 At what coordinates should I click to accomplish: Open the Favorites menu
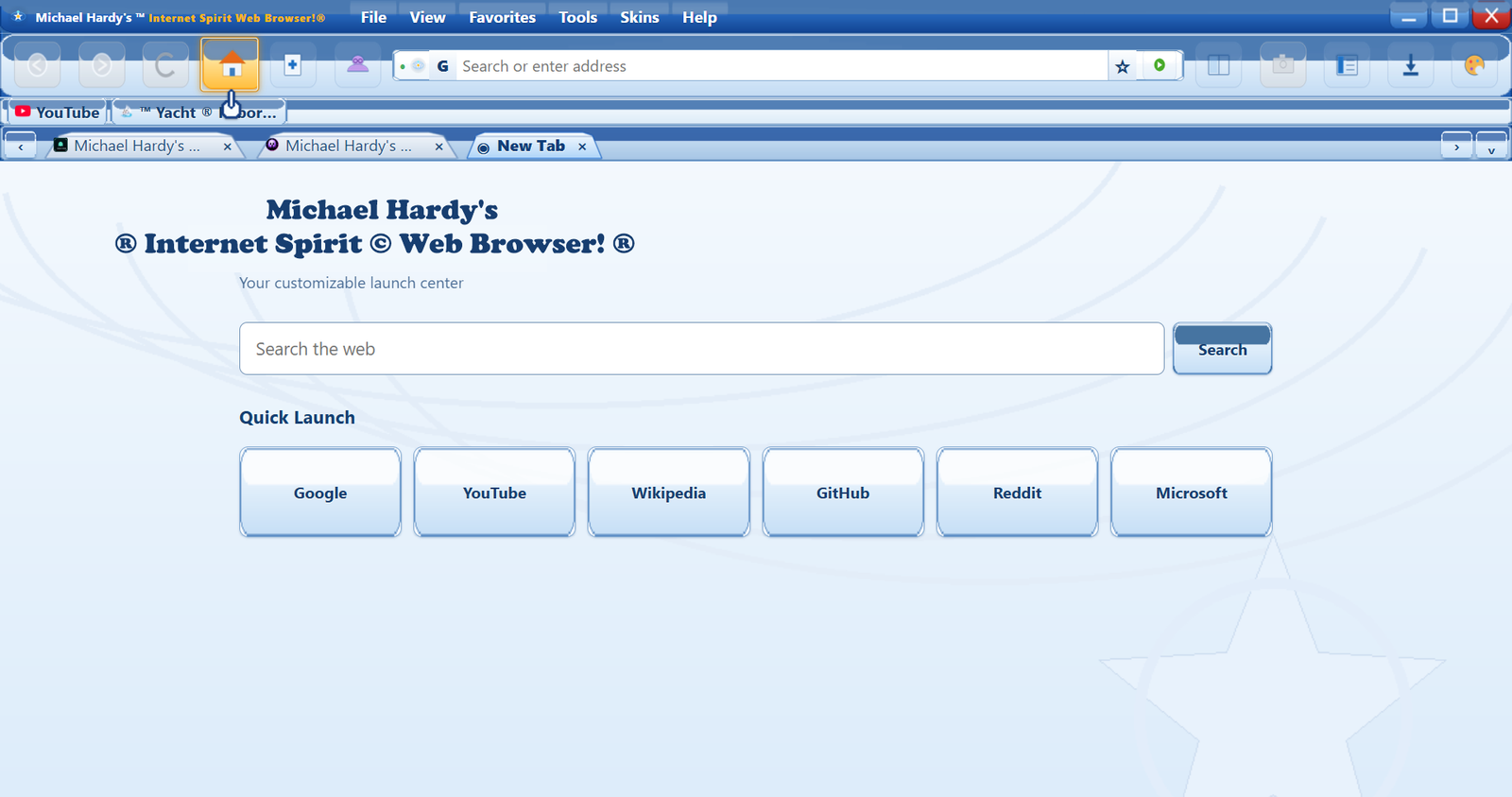pyautogui.click(x=502, y=17)
